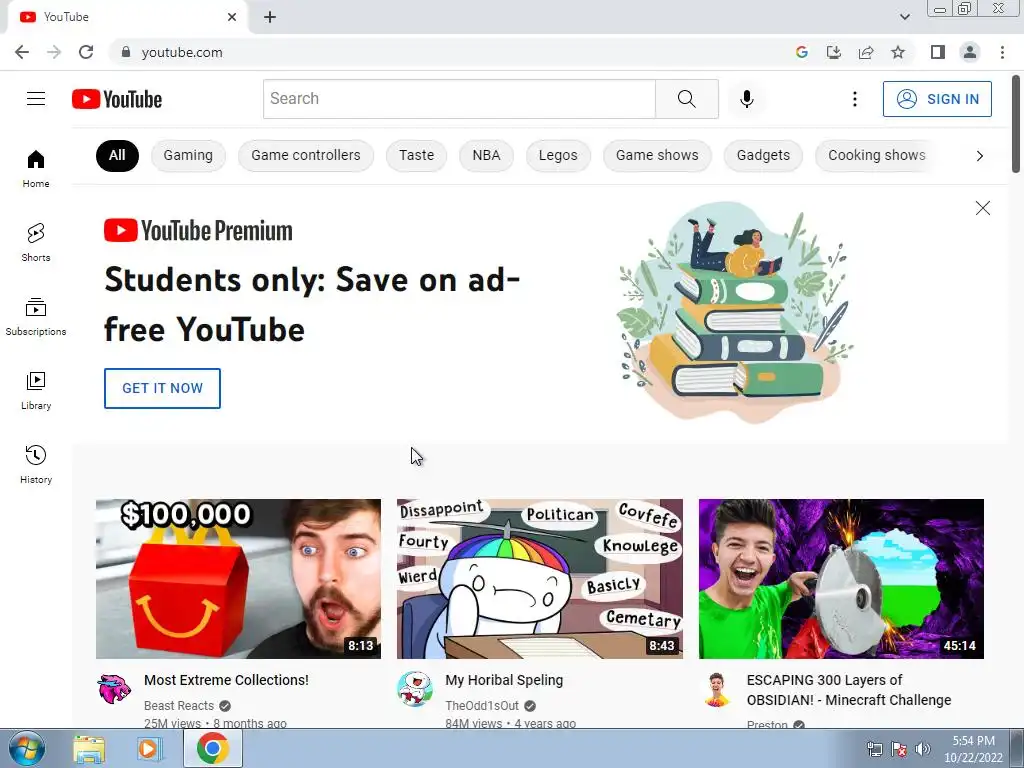Click the SIGN IN button
This screenshot has height=768, width=1024.
coord(937,99)
